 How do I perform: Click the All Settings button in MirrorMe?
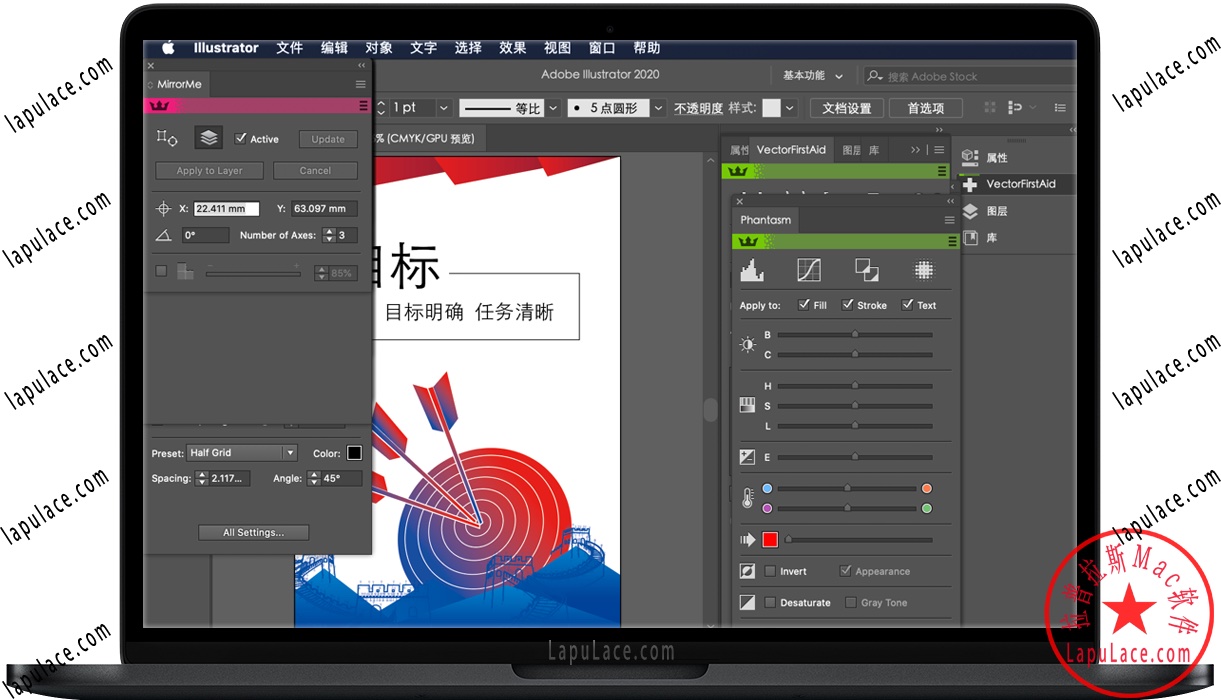tap(253, 531)
